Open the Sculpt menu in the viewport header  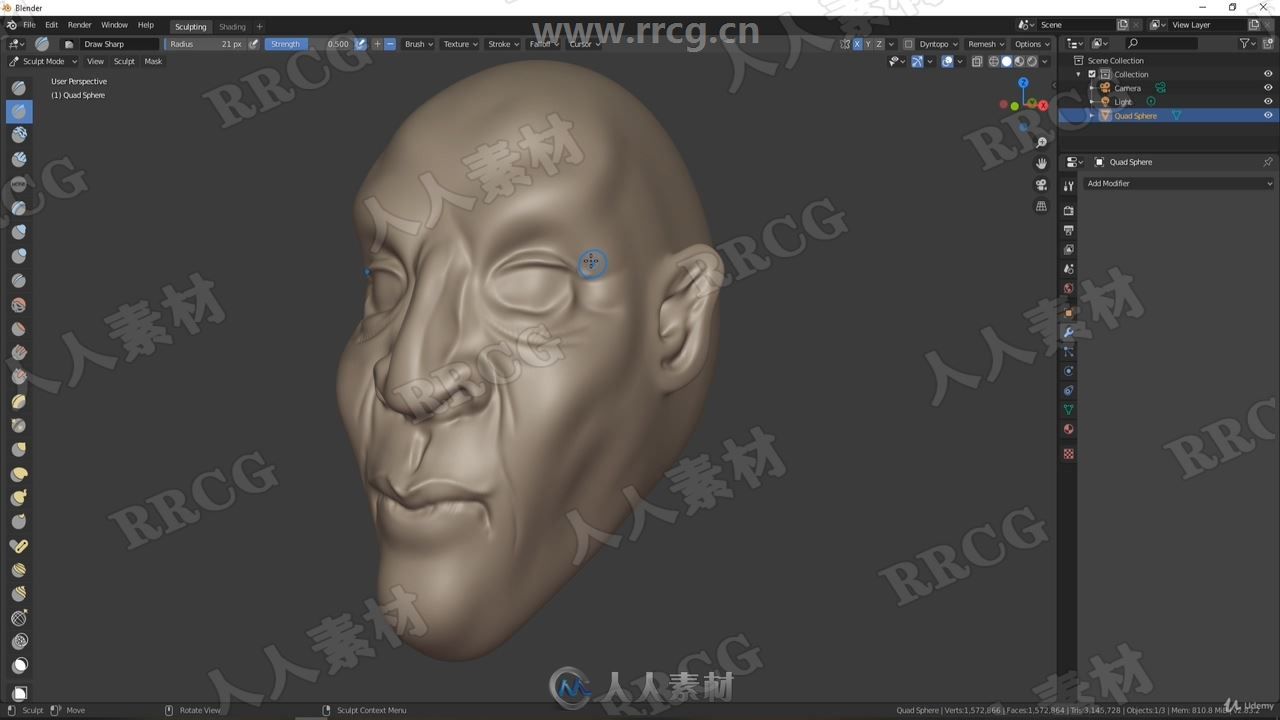124,61
